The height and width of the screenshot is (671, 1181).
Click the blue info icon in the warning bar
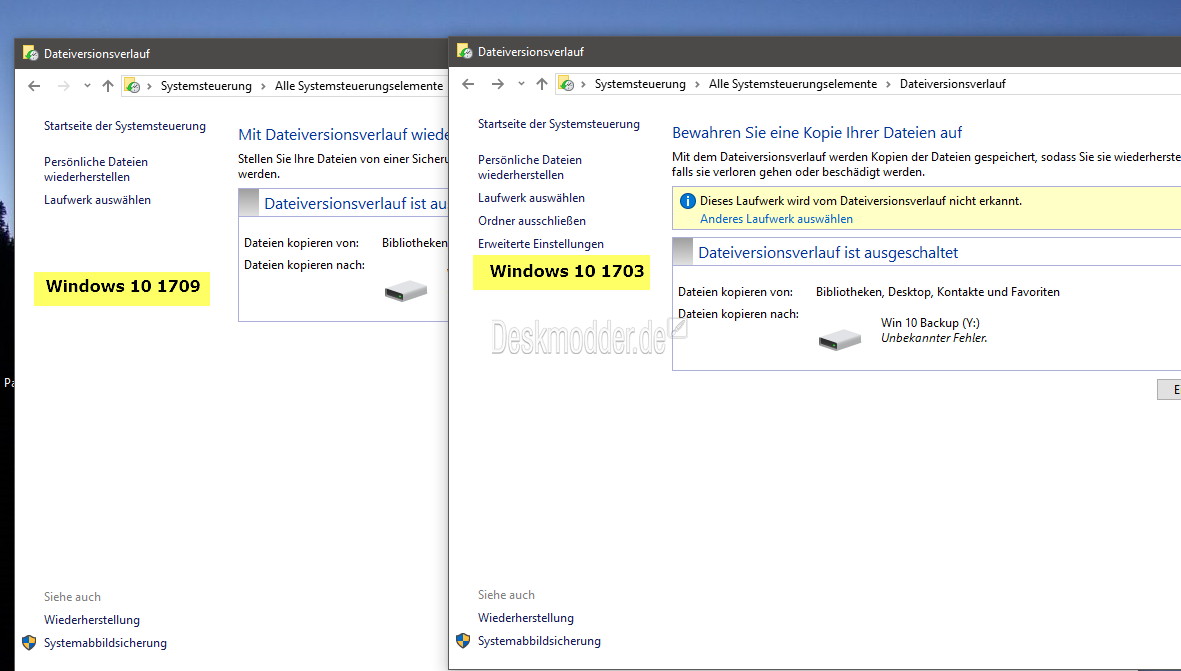(687, 201)
